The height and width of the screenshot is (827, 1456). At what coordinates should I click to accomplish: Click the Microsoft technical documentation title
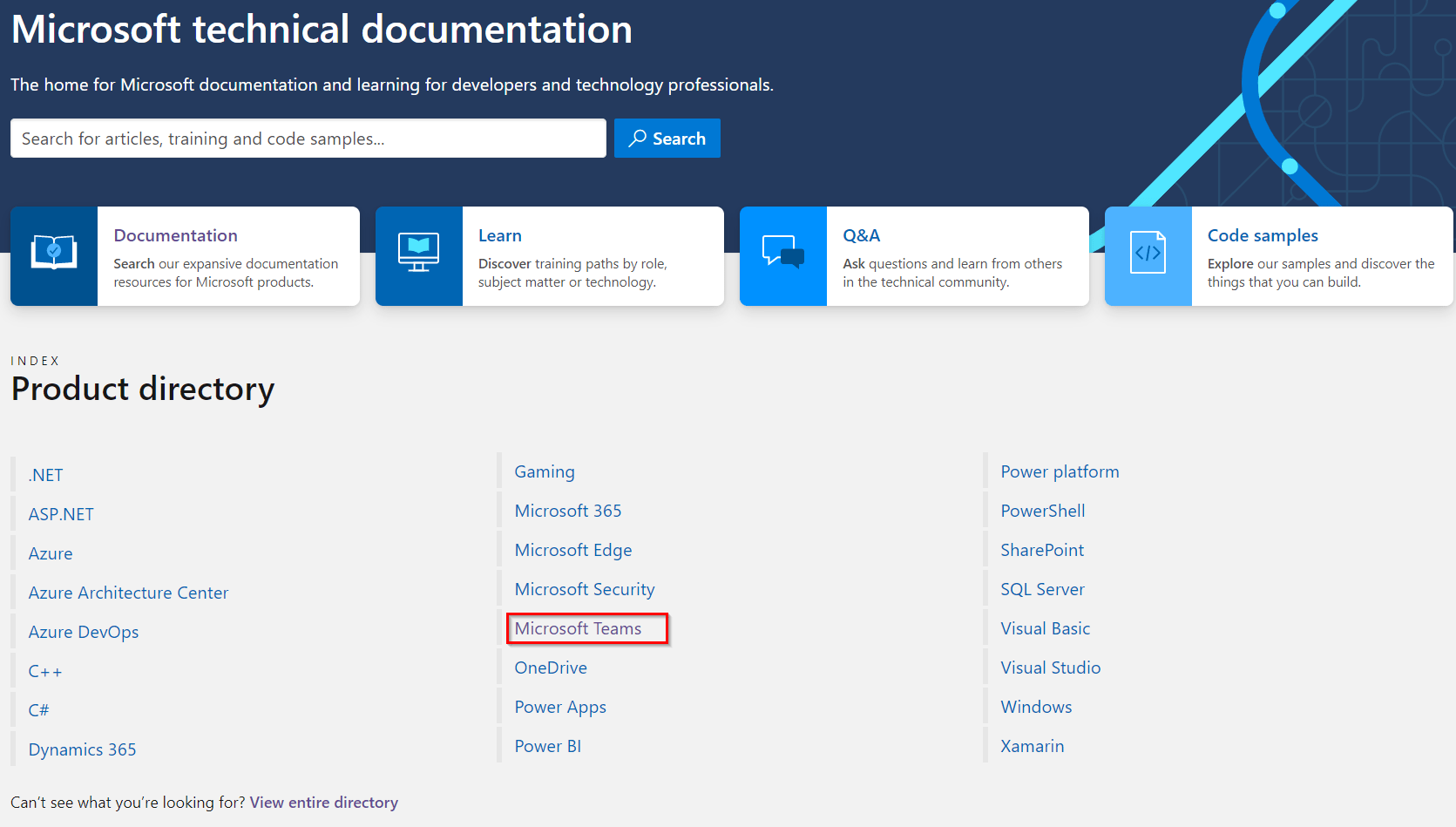[322, 29]
